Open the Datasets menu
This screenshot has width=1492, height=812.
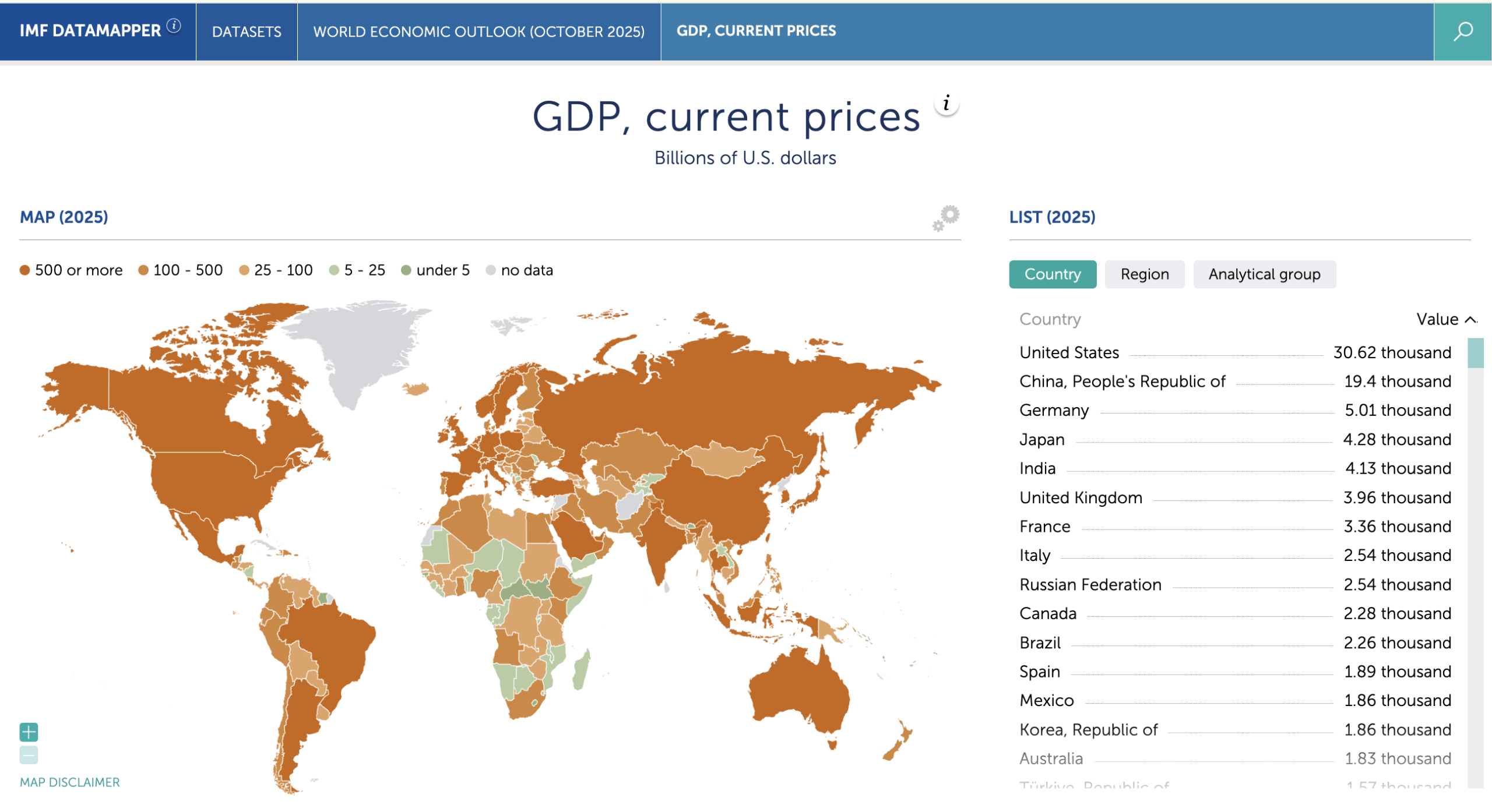(247, 31)
